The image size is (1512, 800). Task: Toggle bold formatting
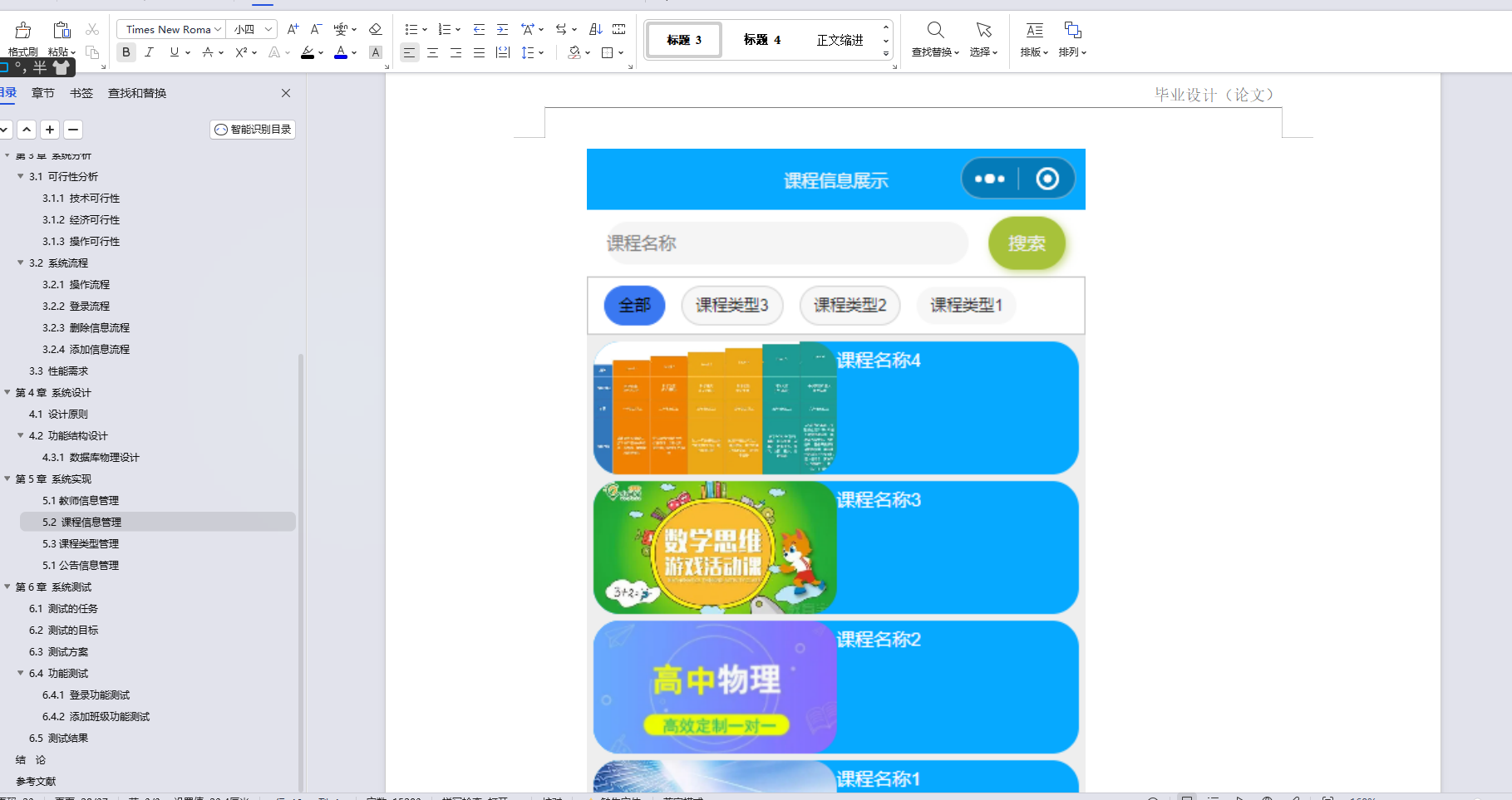[125, 52]
